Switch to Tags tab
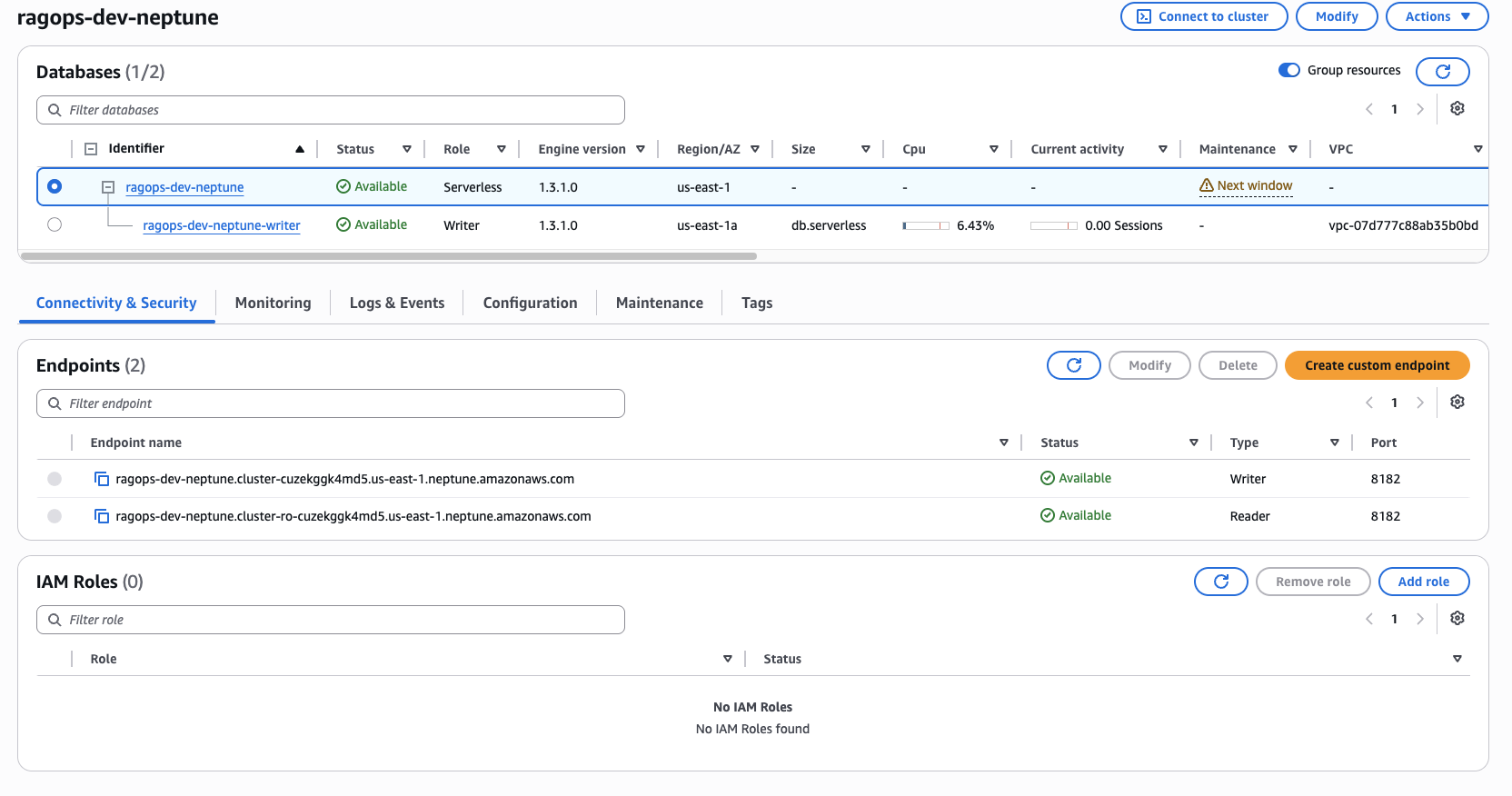The image size is (1512, 796). click(757, 303)
